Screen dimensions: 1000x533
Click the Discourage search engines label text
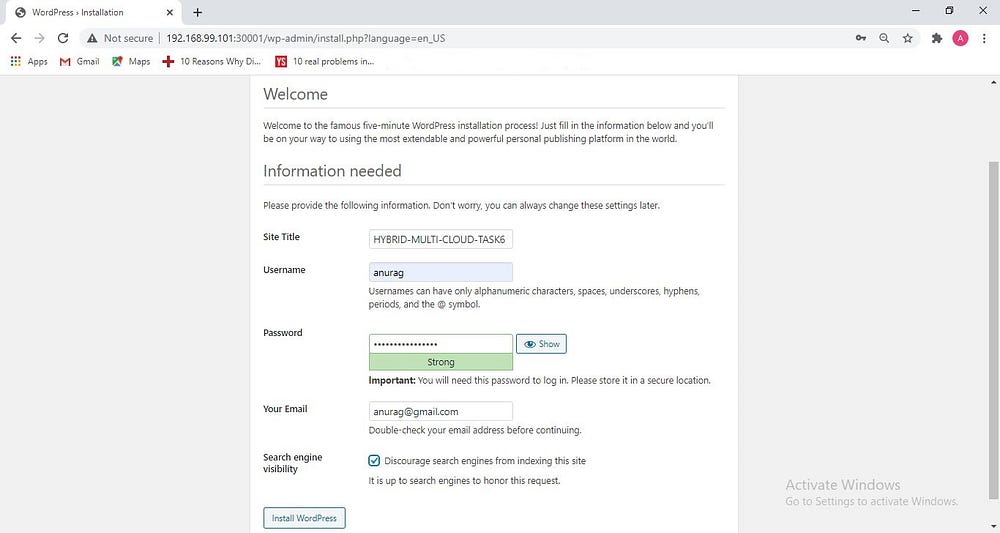pos(485,460)
